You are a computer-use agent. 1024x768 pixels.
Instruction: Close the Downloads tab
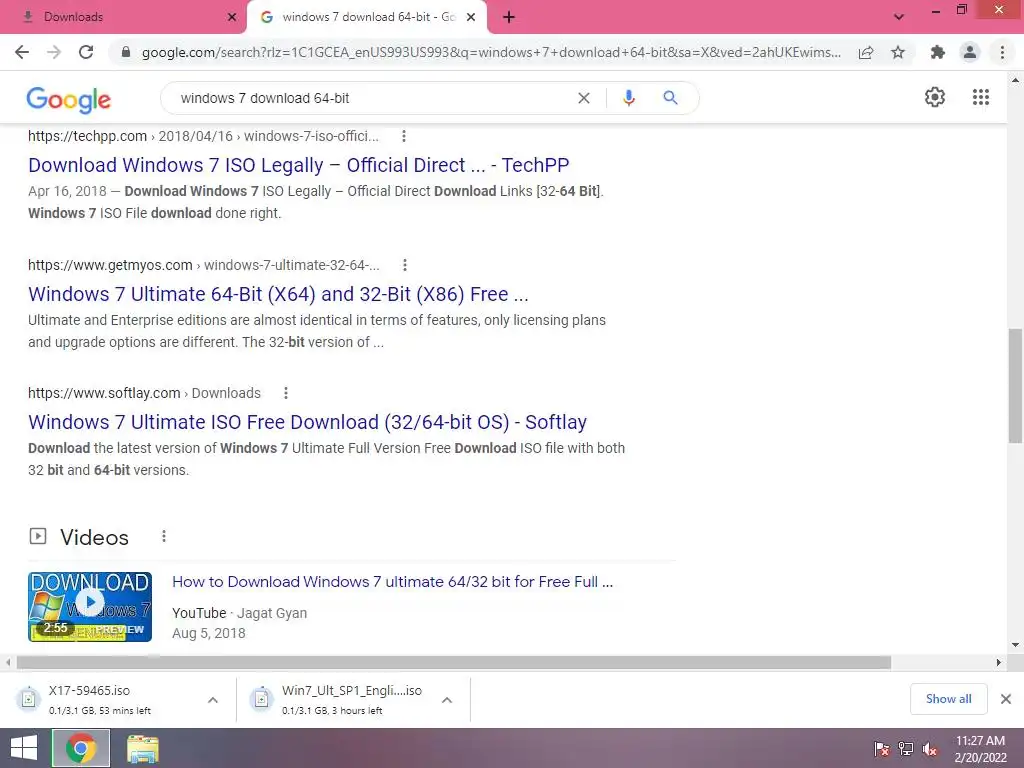232,17
